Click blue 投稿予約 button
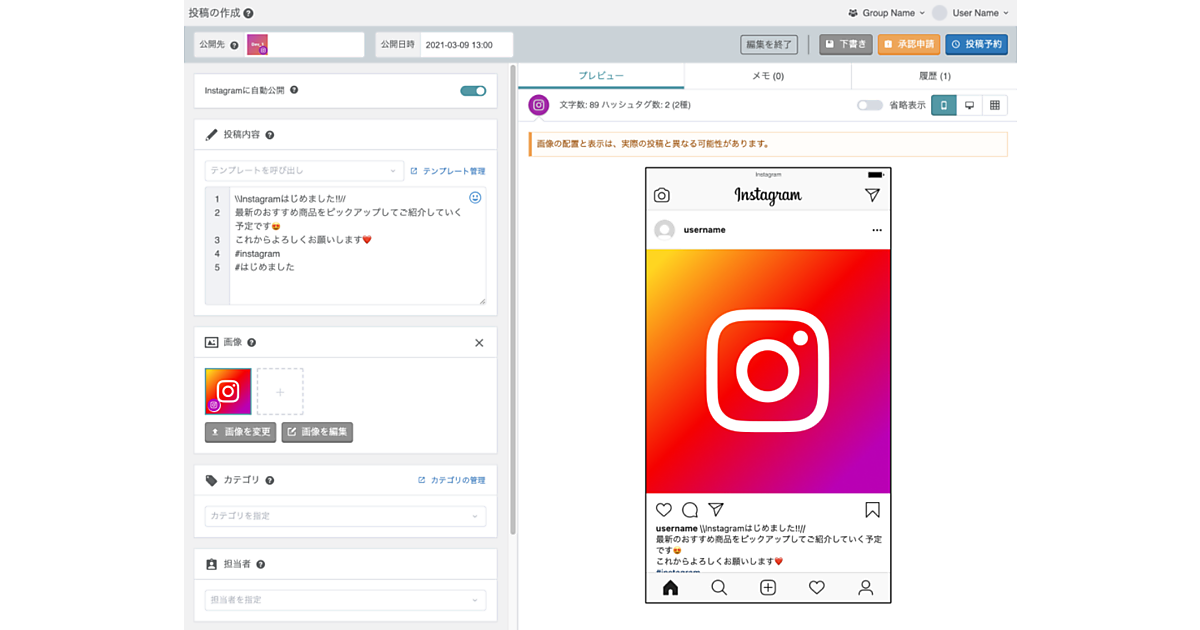The height and width of the screenshot is (630, 1200). tap(977, 44)
